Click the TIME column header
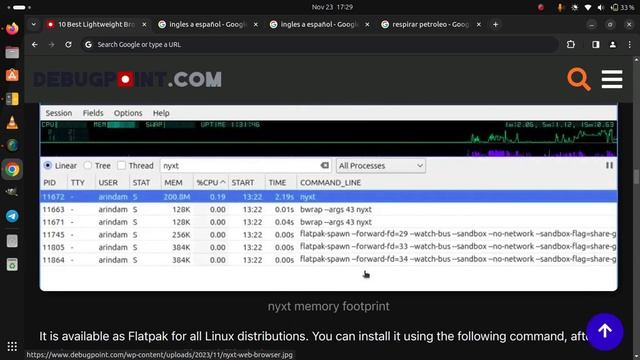 (278, 182)
